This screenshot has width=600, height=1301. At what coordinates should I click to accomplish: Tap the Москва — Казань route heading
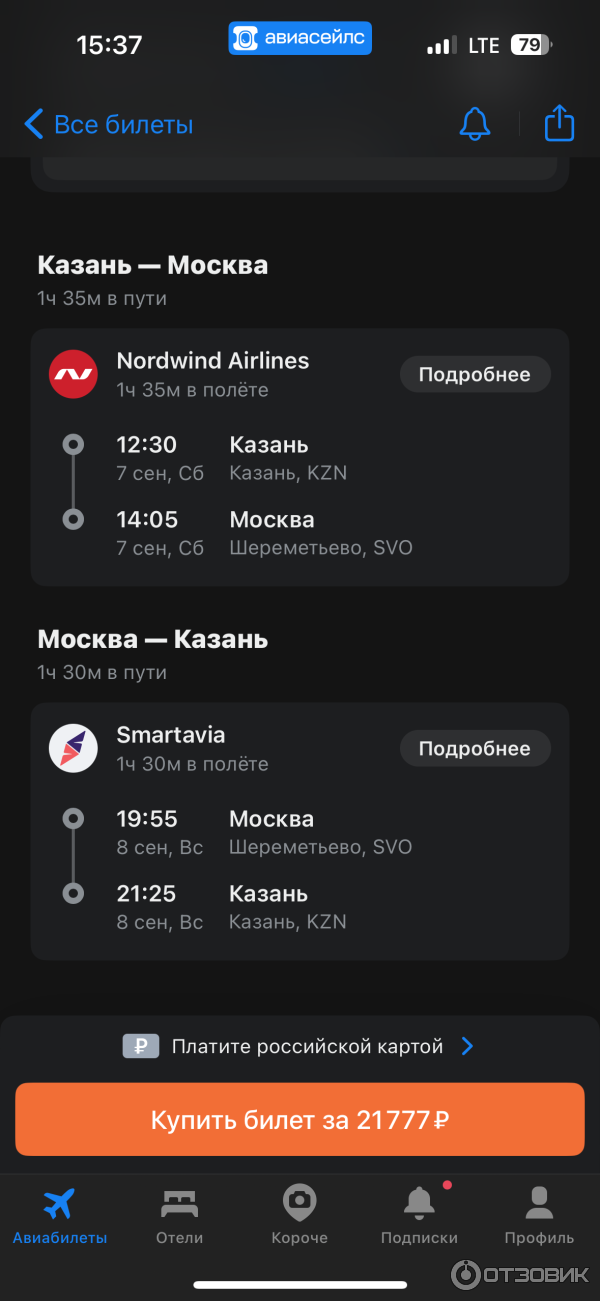(x=153, y=639)
